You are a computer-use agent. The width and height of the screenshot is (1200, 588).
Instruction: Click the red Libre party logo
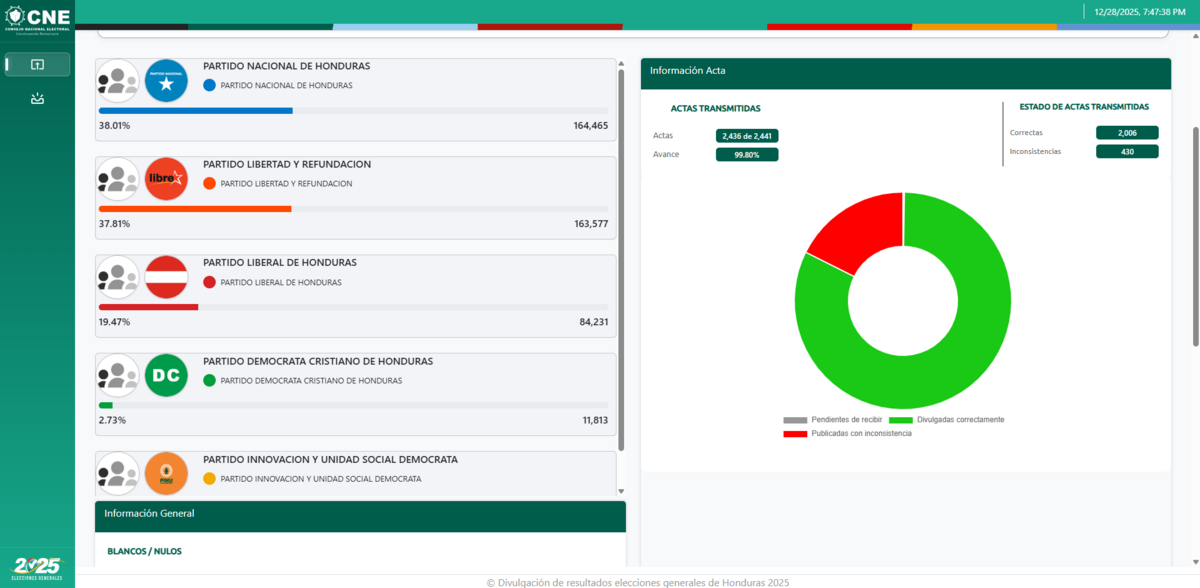coord(166,179)
